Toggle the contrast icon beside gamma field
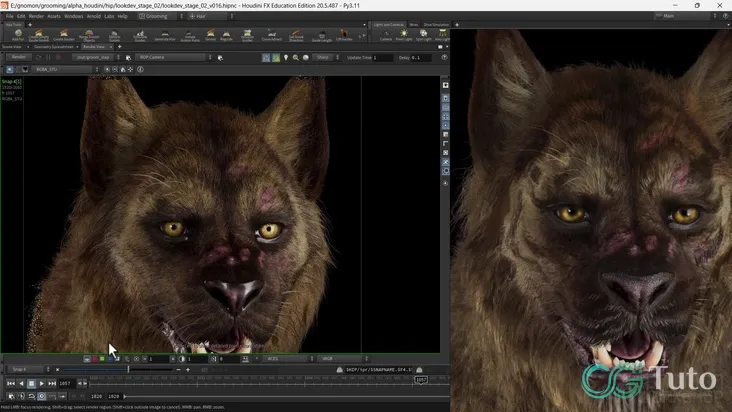732x412 pixels. pyautogui.click(x=182, y=359)
